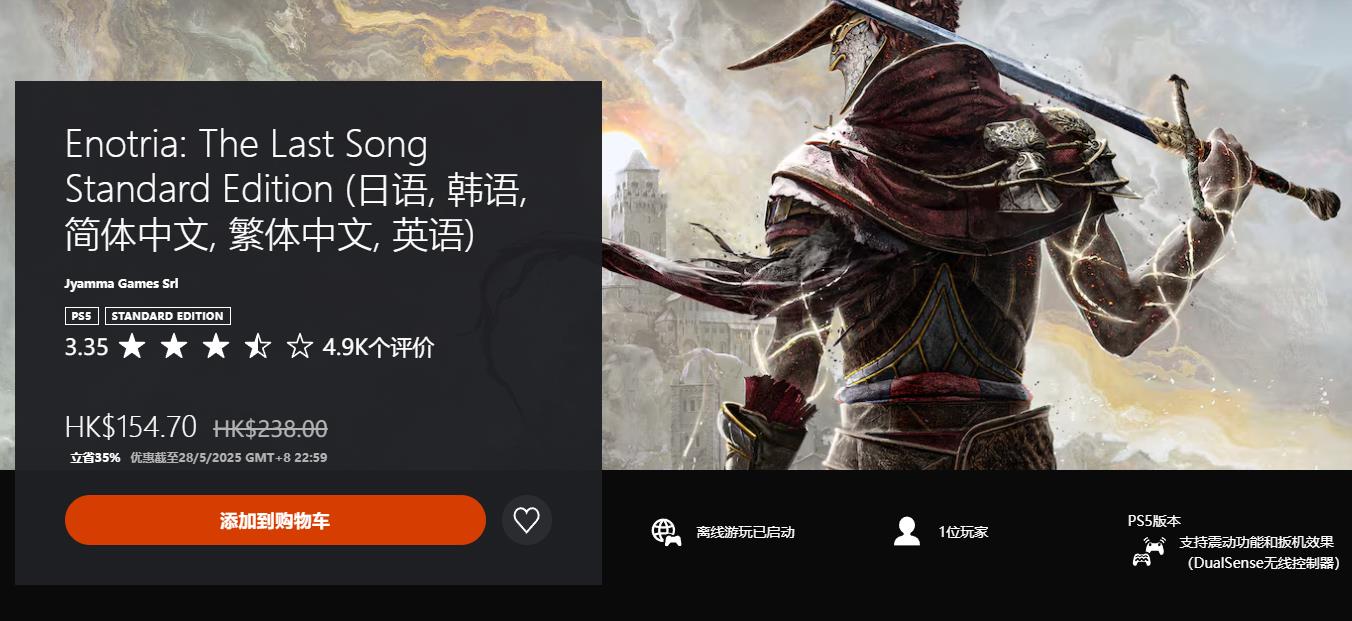The width and height of the screenshot is (1352, 621).
Task: Open the Jyamma Games Srl publisher link
Action: pyautogui.click(x=121, y=284)
